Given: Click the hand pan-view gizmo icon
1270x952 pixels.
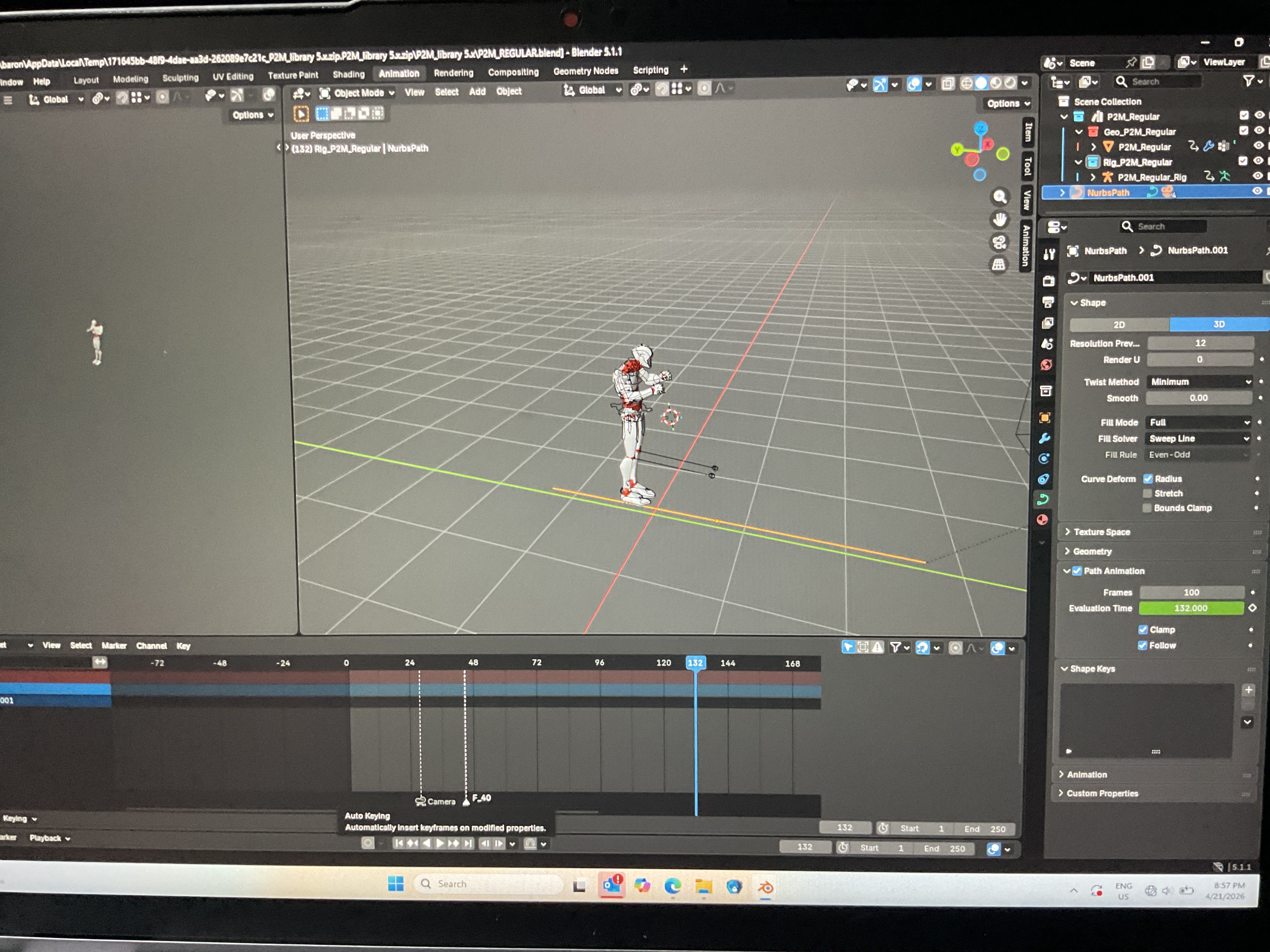Looking at the screenshot, I should point(999,219).
